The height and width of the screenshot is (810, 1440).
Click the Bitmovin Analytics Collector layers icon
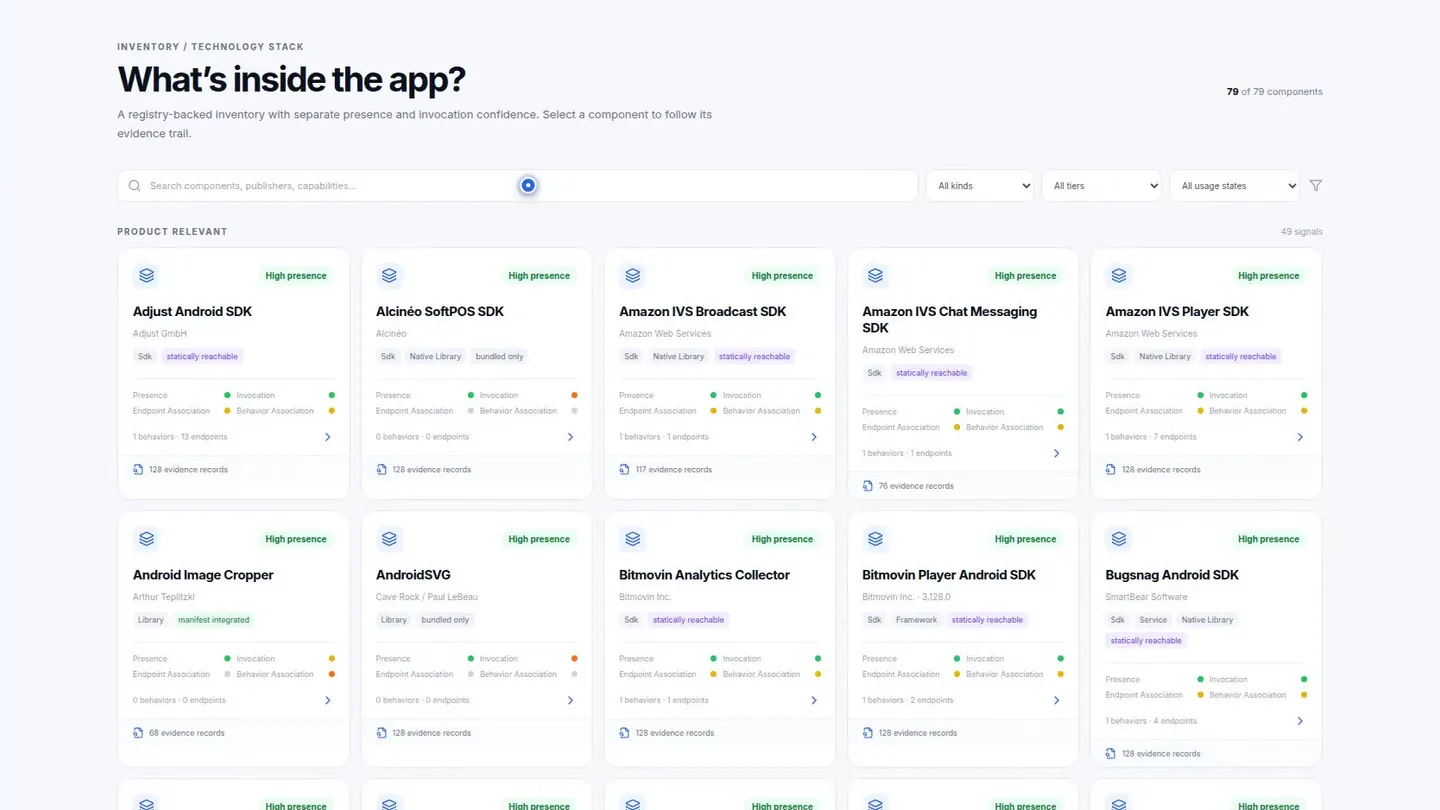click(x=632, y=539)
